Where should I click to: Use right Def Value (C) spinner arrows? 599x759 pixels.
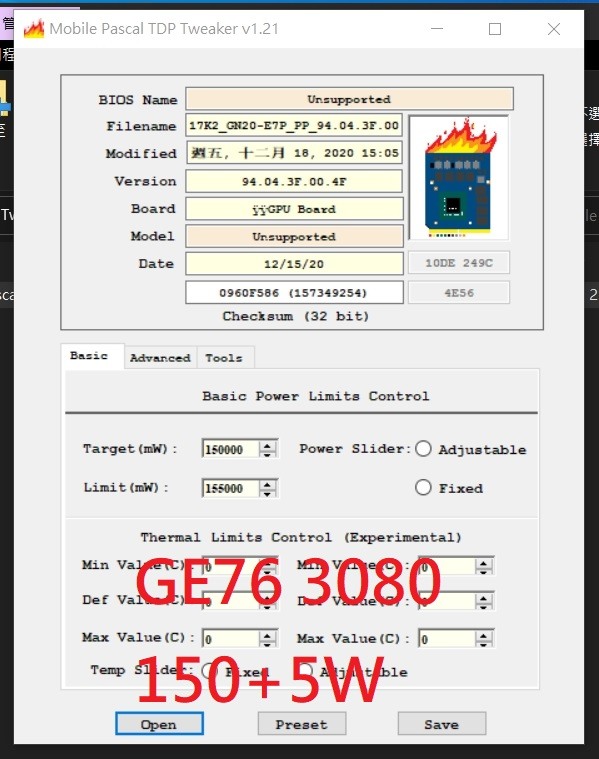(x=484, y=602)
